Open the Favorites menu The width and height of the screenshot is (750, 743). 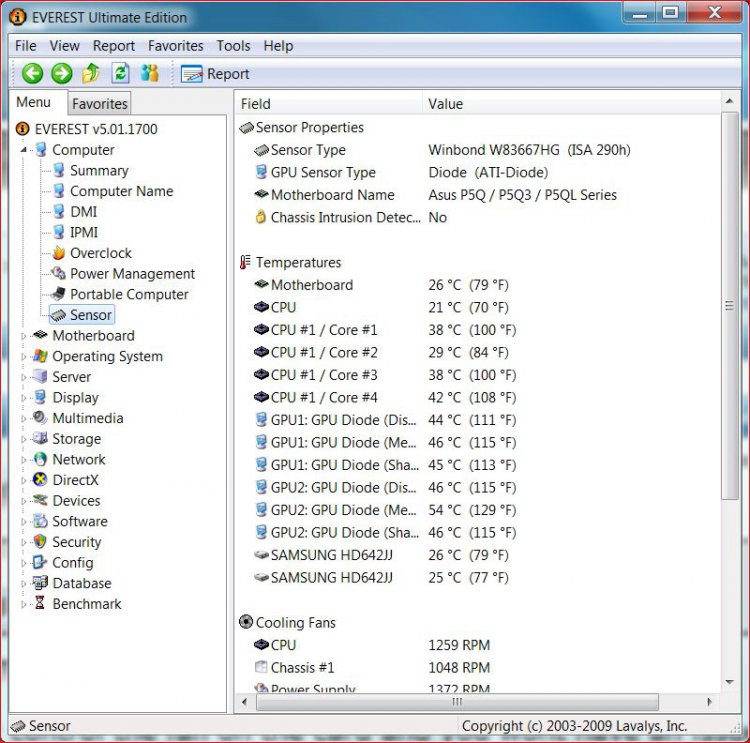[176, 46]
